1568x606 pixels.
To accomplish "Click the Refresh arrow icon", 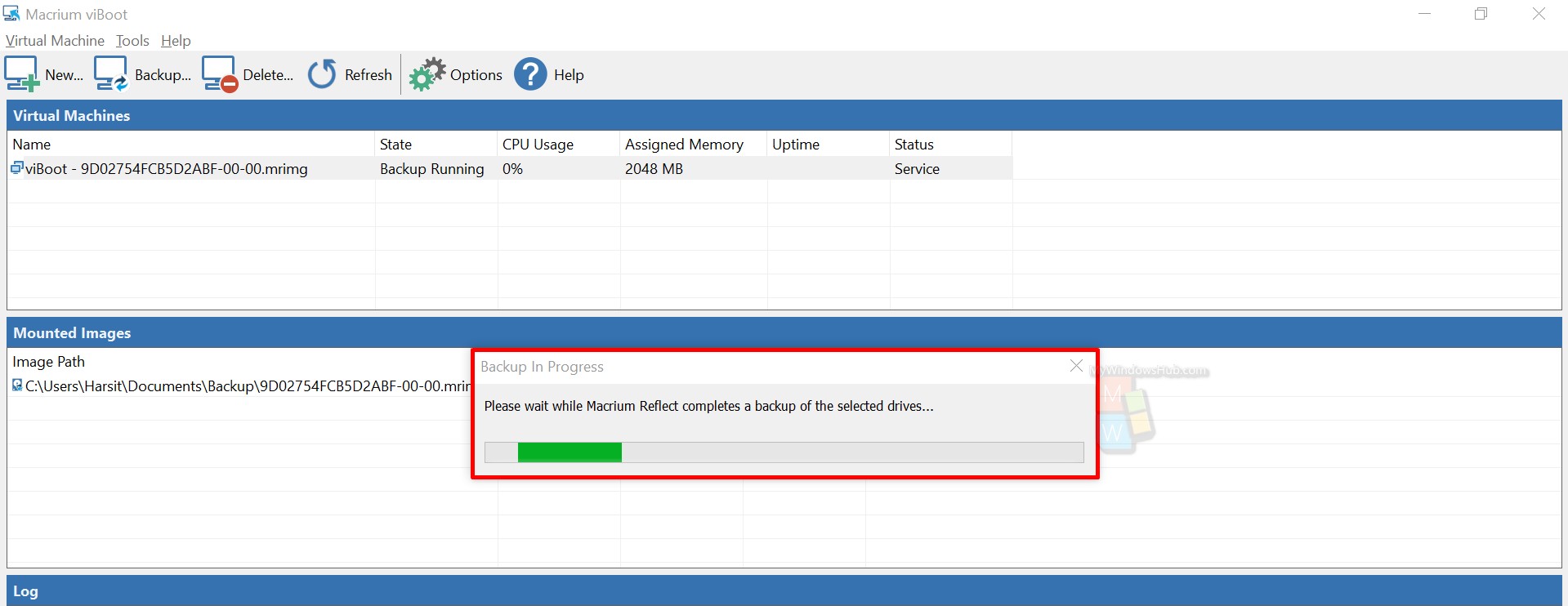I will click(x=322, y=74).
